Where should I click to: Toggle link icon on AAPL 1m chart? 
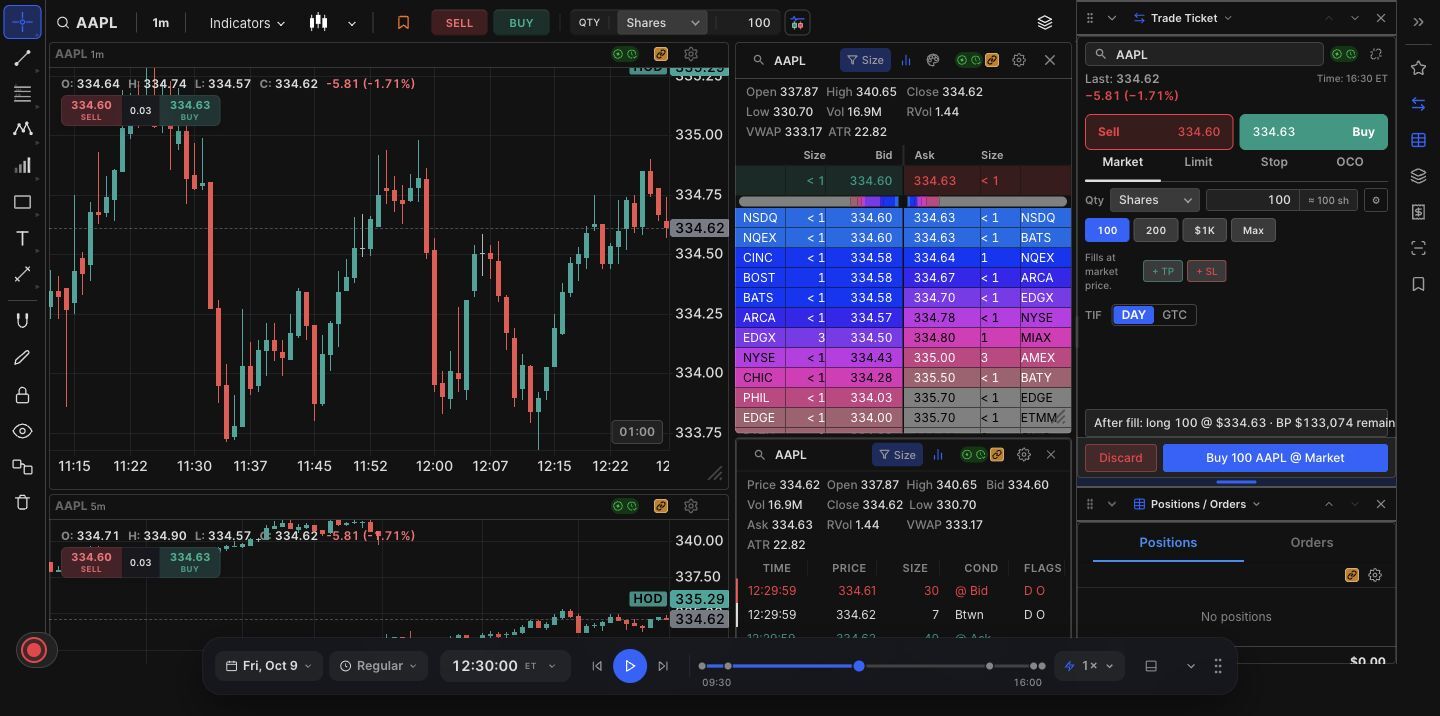click(661, 54)
